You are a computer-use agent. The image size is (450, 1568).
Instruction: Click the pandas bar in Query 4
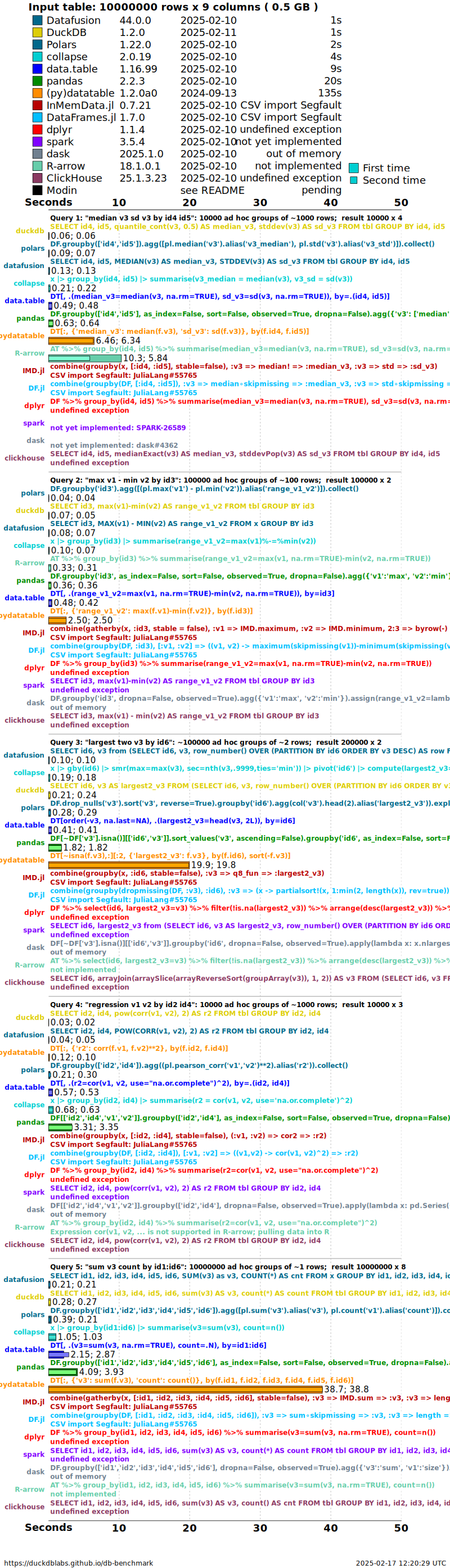coord(60,1127)
